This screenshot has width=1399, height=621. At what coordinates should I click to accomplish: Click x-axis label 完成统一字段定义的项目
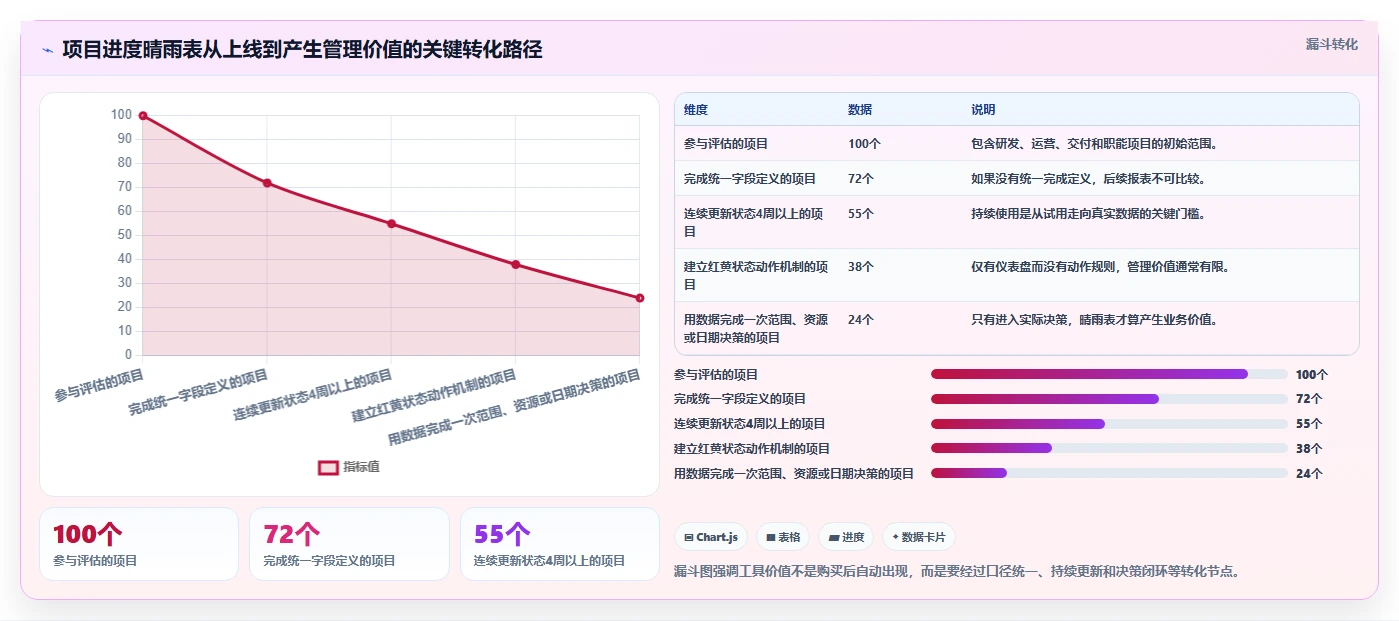point(198,393)
